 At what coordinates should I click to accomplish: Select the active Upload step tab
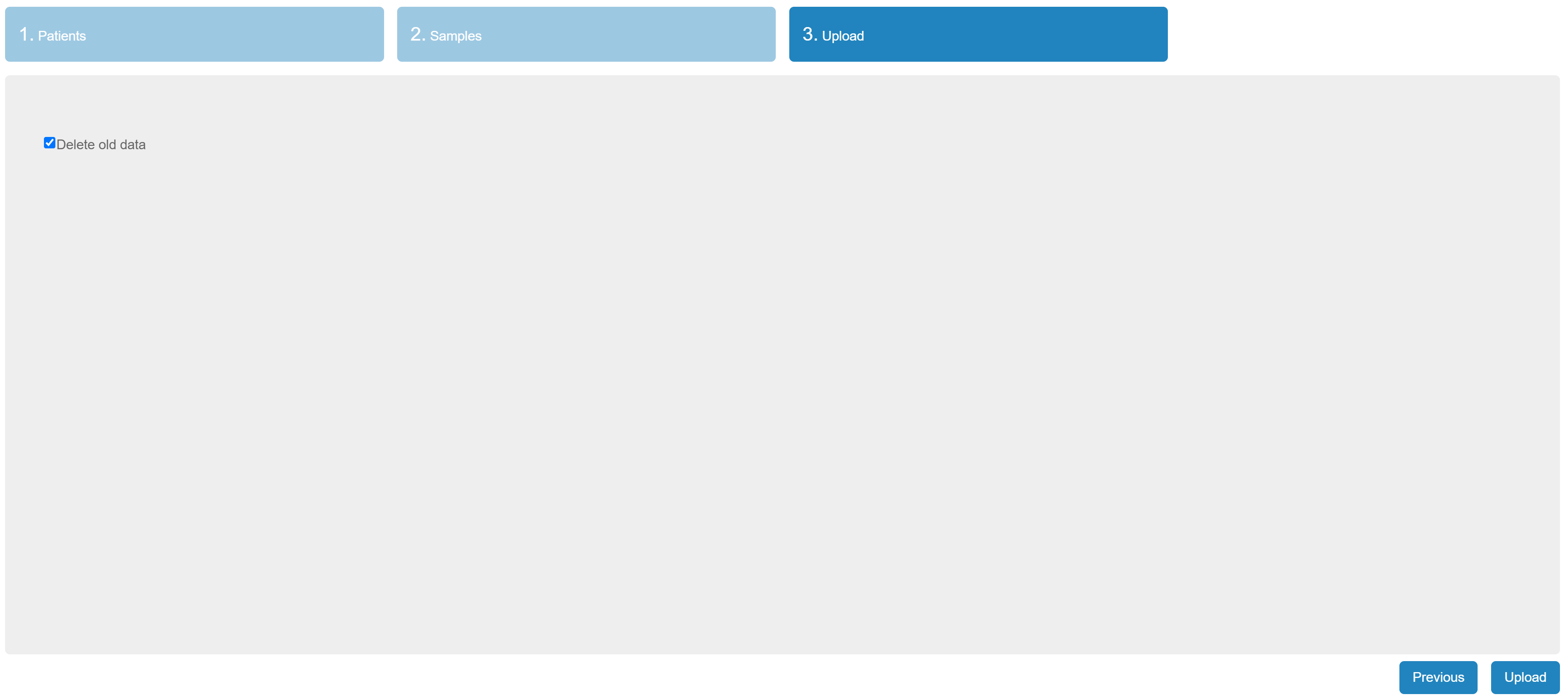tap(978, 34)
